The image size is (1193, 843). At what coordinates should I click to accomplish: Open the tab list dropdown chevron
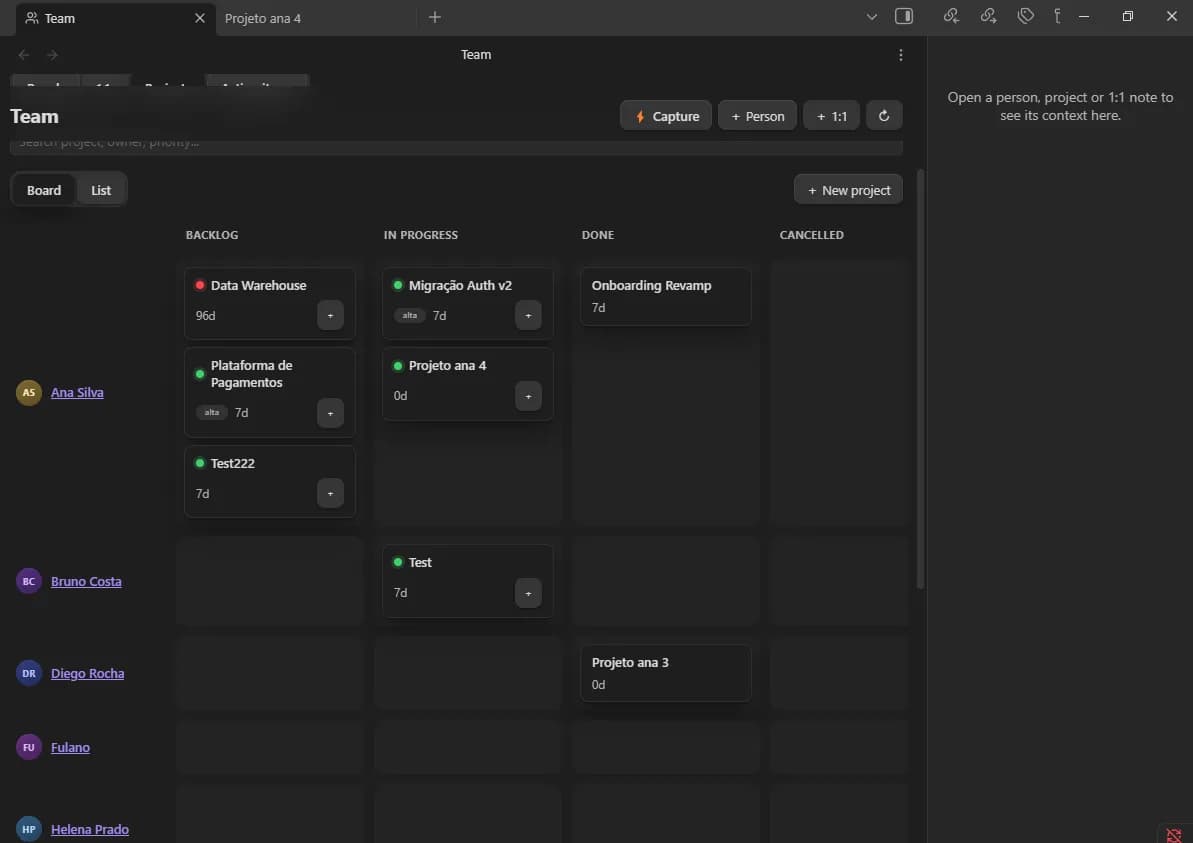click(872, 17)
